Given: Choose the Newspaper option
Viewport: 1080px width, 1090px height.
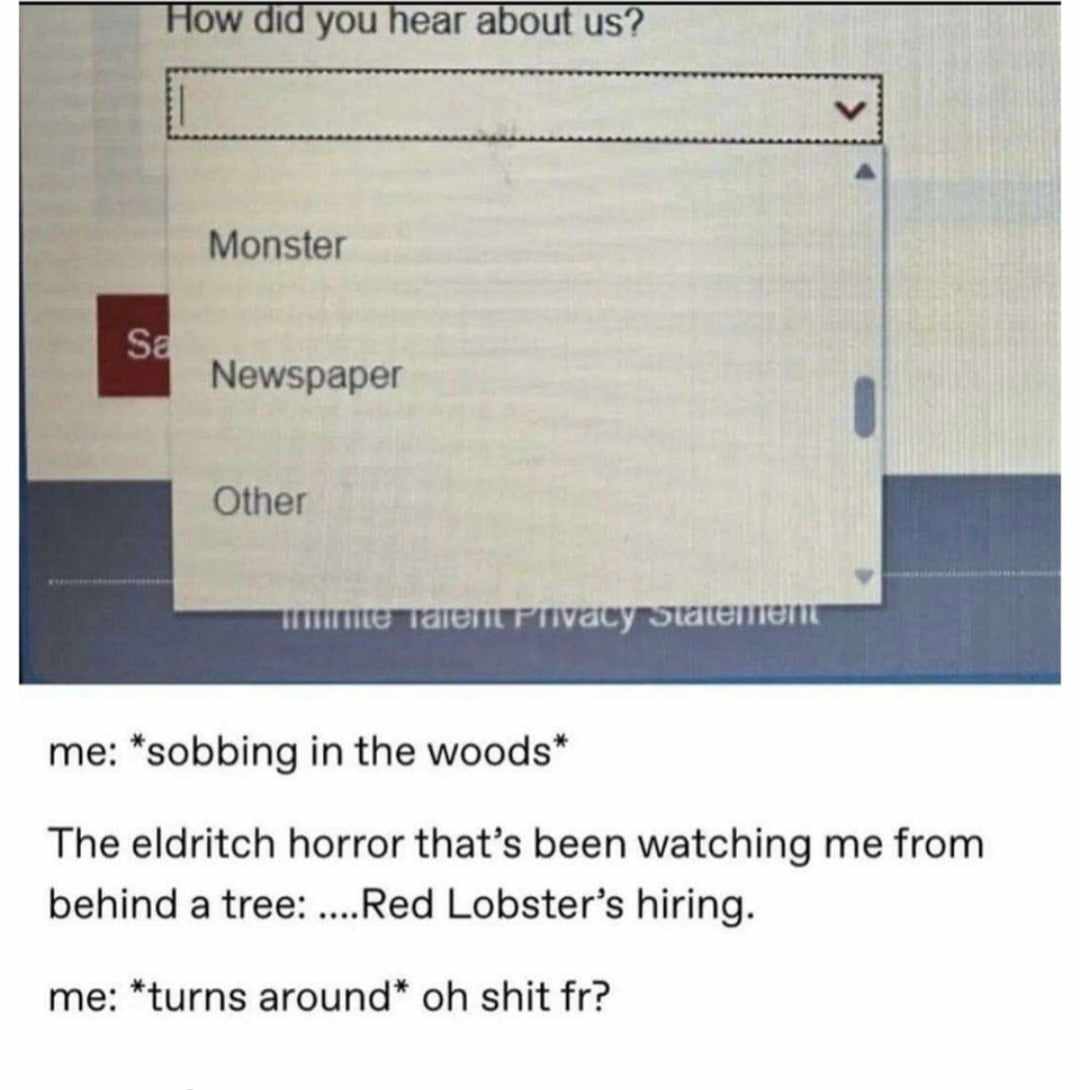Looking at the screenshot, I should pyautogui.click(x=306, y=375).
